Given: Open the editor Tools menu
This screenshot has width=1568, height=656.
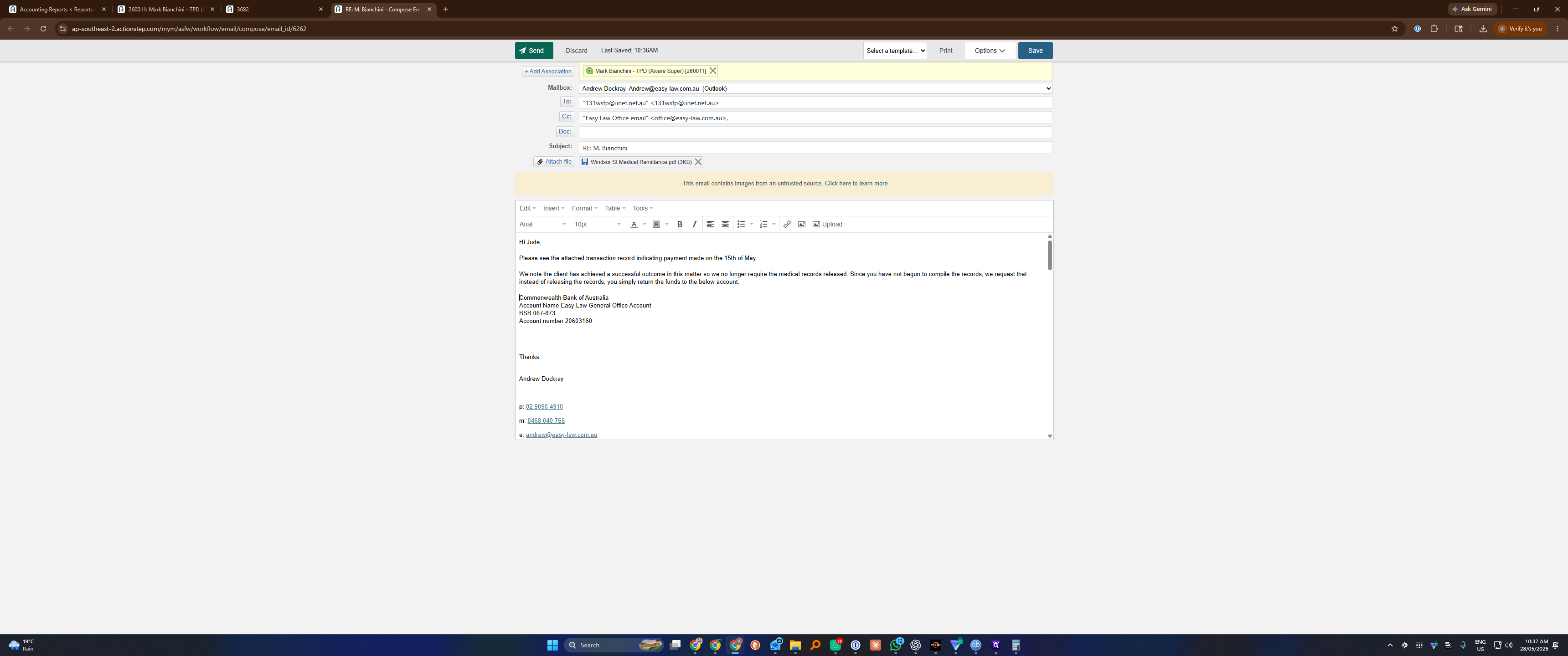Looking at the screenshot, I should point(642,208).
